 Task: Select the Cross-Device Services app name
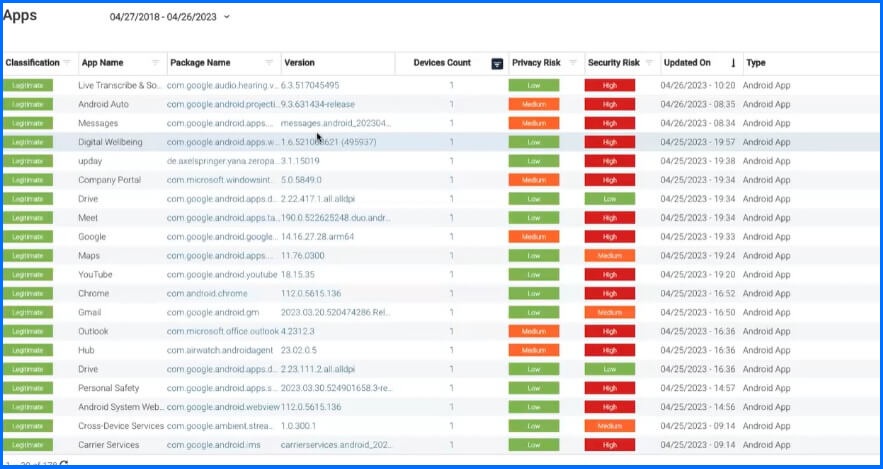(x=121, y=426)
